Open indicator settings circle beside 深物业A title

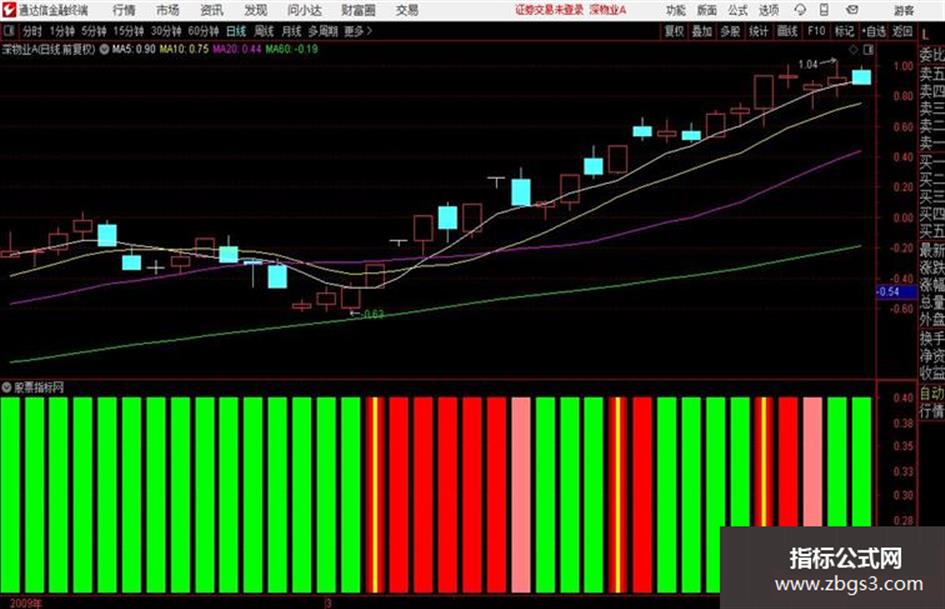click(104, 49)
